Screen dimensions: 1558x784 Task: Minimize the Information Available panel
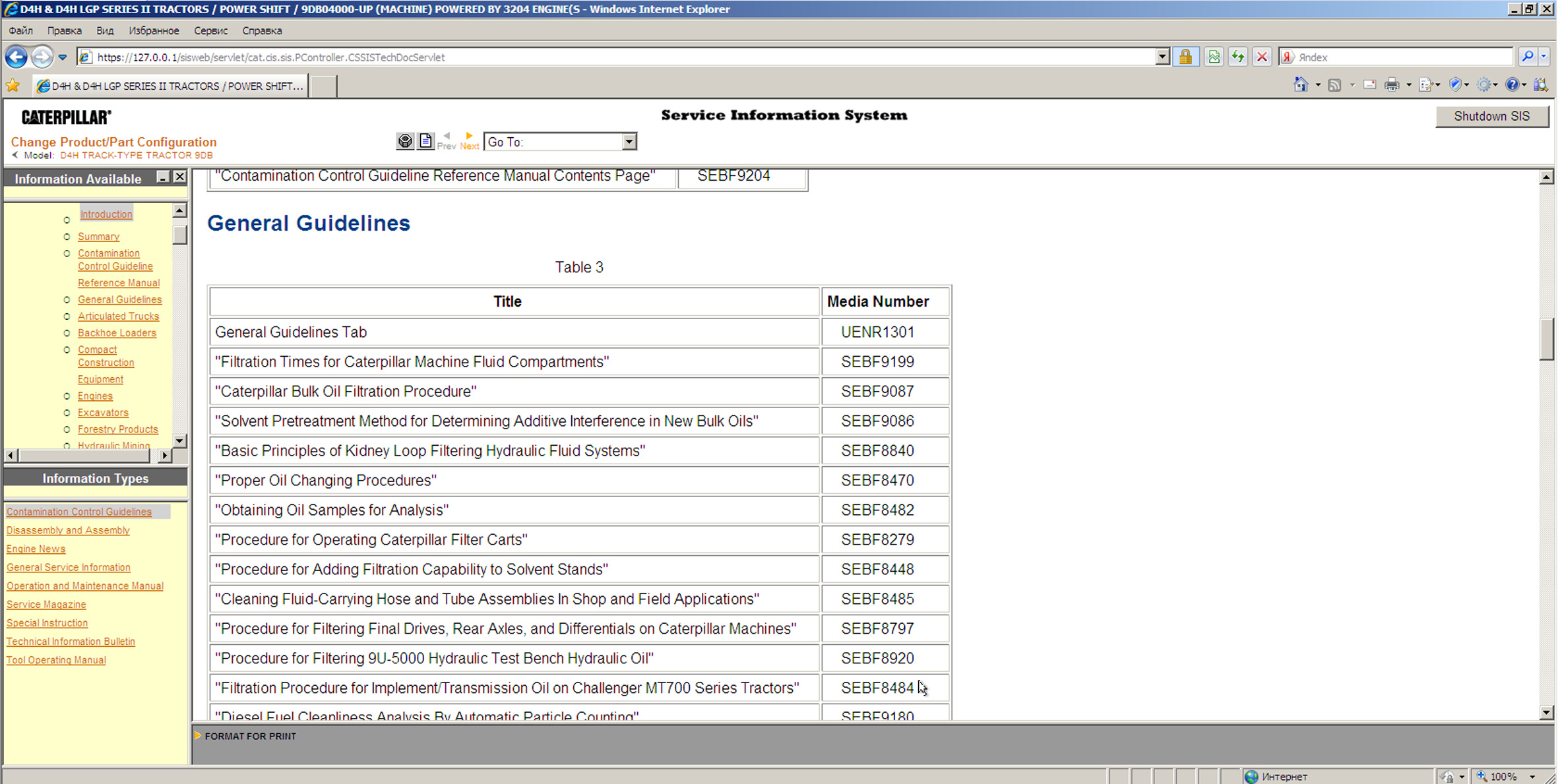[x=162, y=177]
